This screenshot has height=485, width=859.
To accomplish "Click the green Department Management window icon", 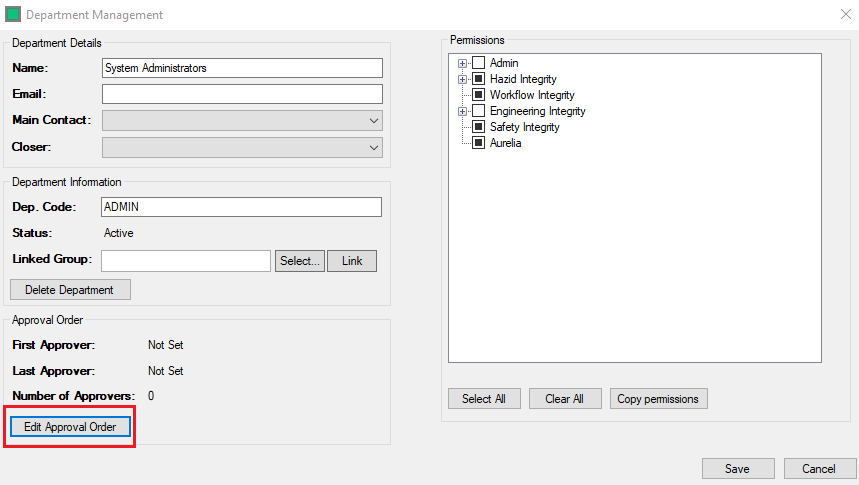I will coord(13,15).
